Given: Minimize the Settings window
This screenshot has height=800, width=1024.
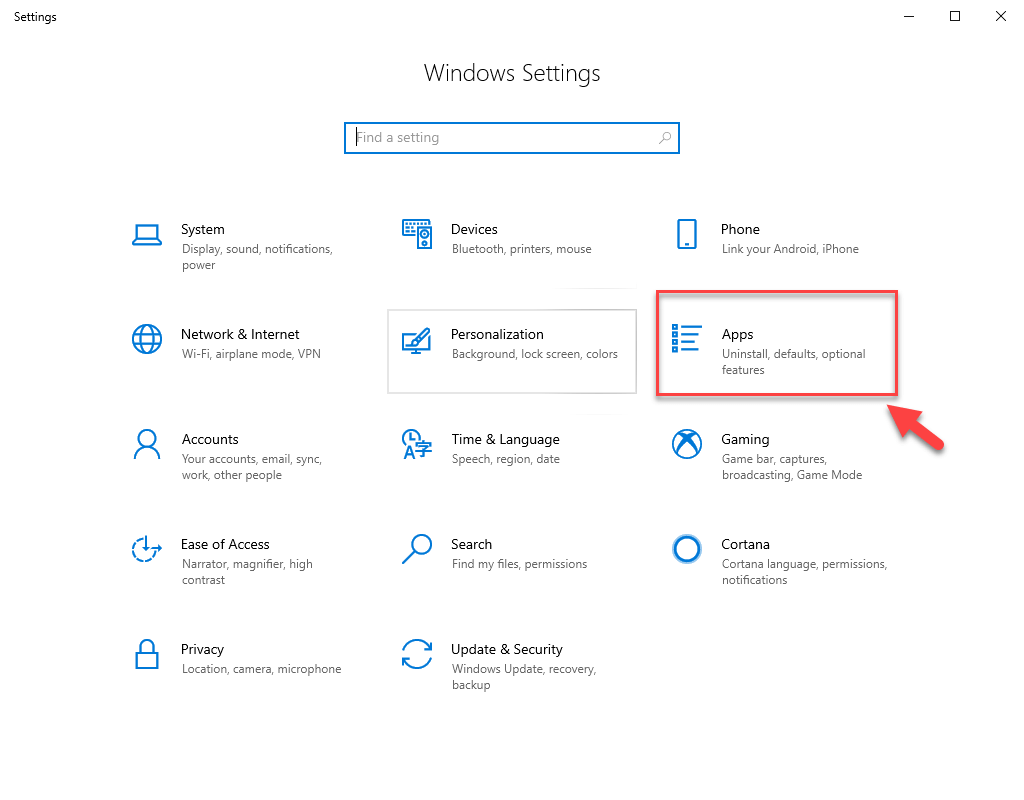Looking at the screenshot, I should click(x=908, y=16).
